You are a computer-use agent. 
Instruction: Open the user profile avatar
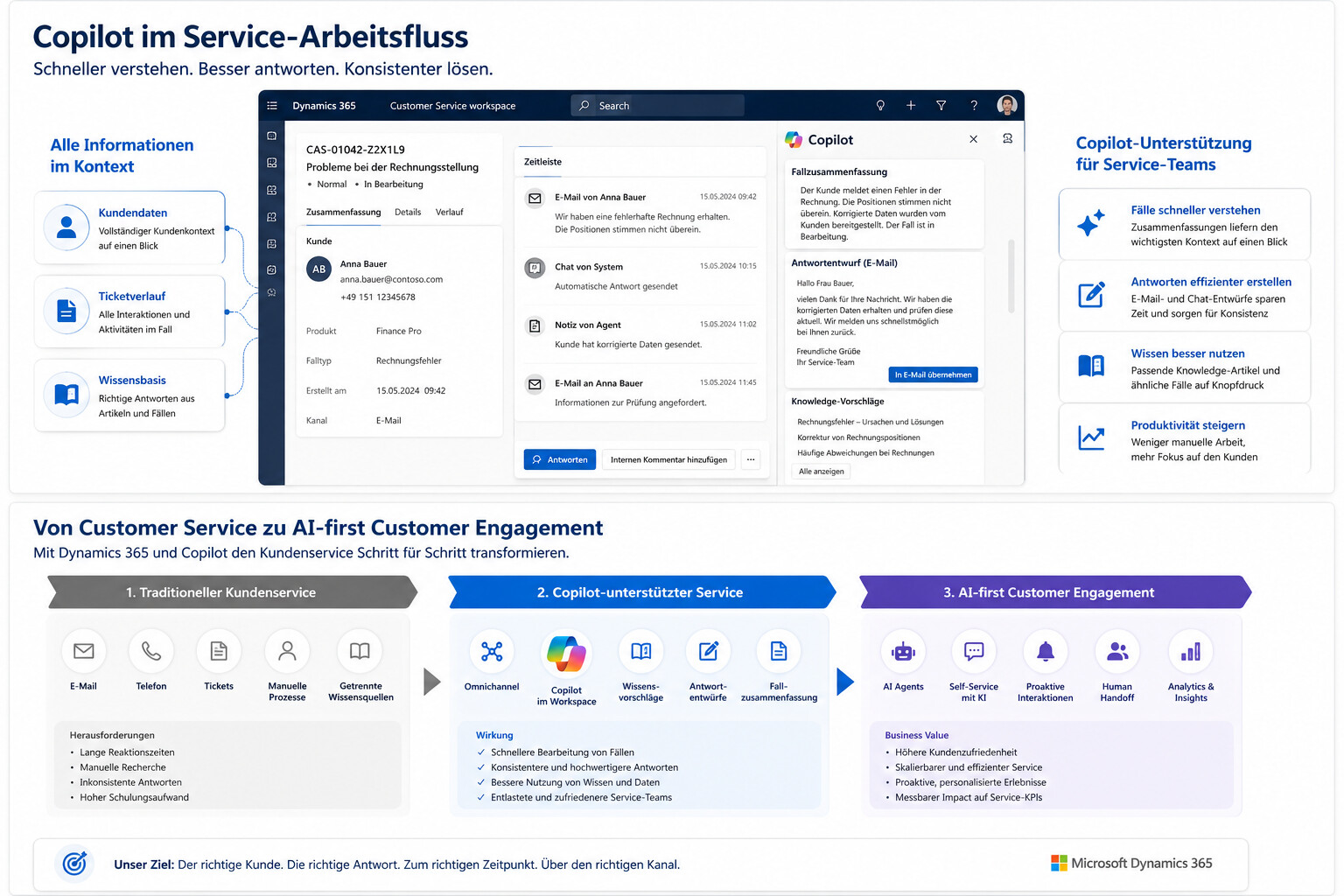1007,105
